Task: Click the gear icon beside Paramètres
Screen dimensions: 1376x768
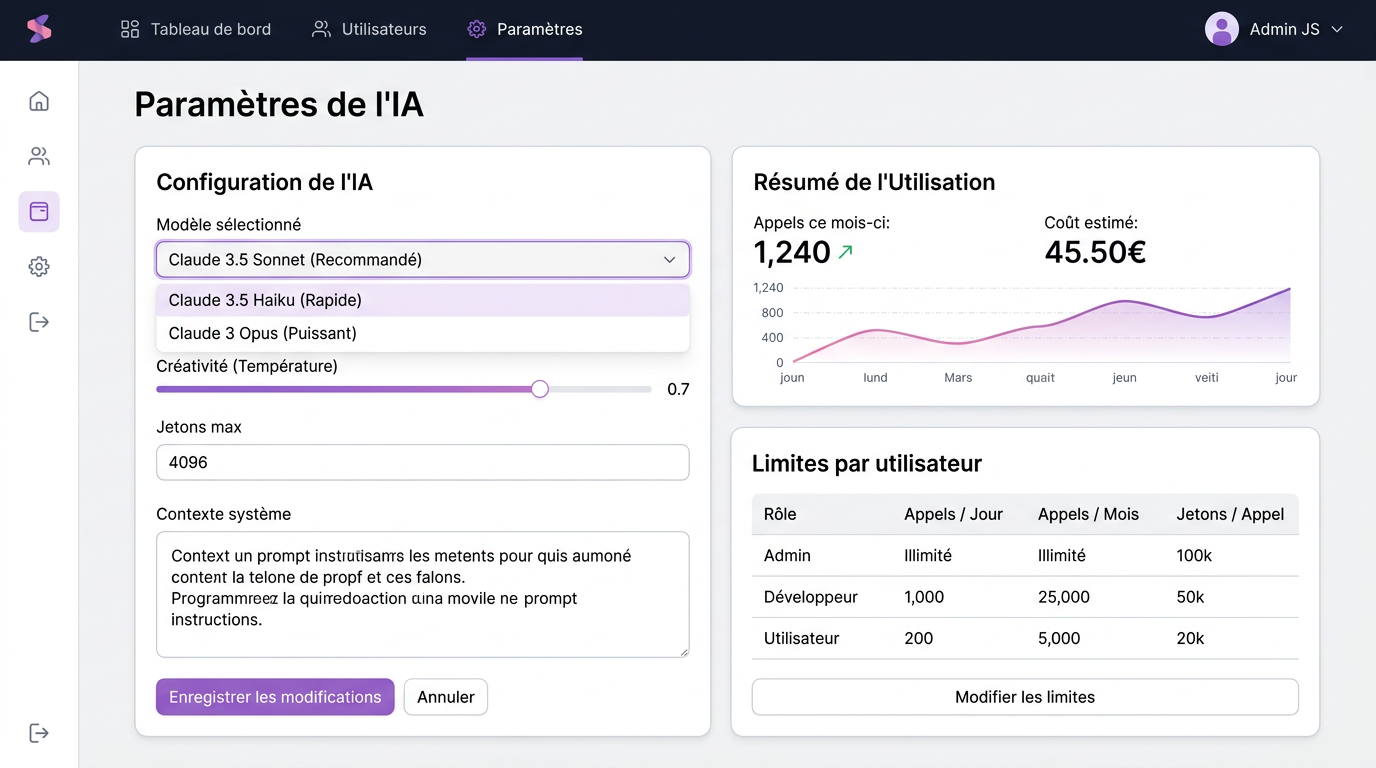Action: (x=477, y=29)
